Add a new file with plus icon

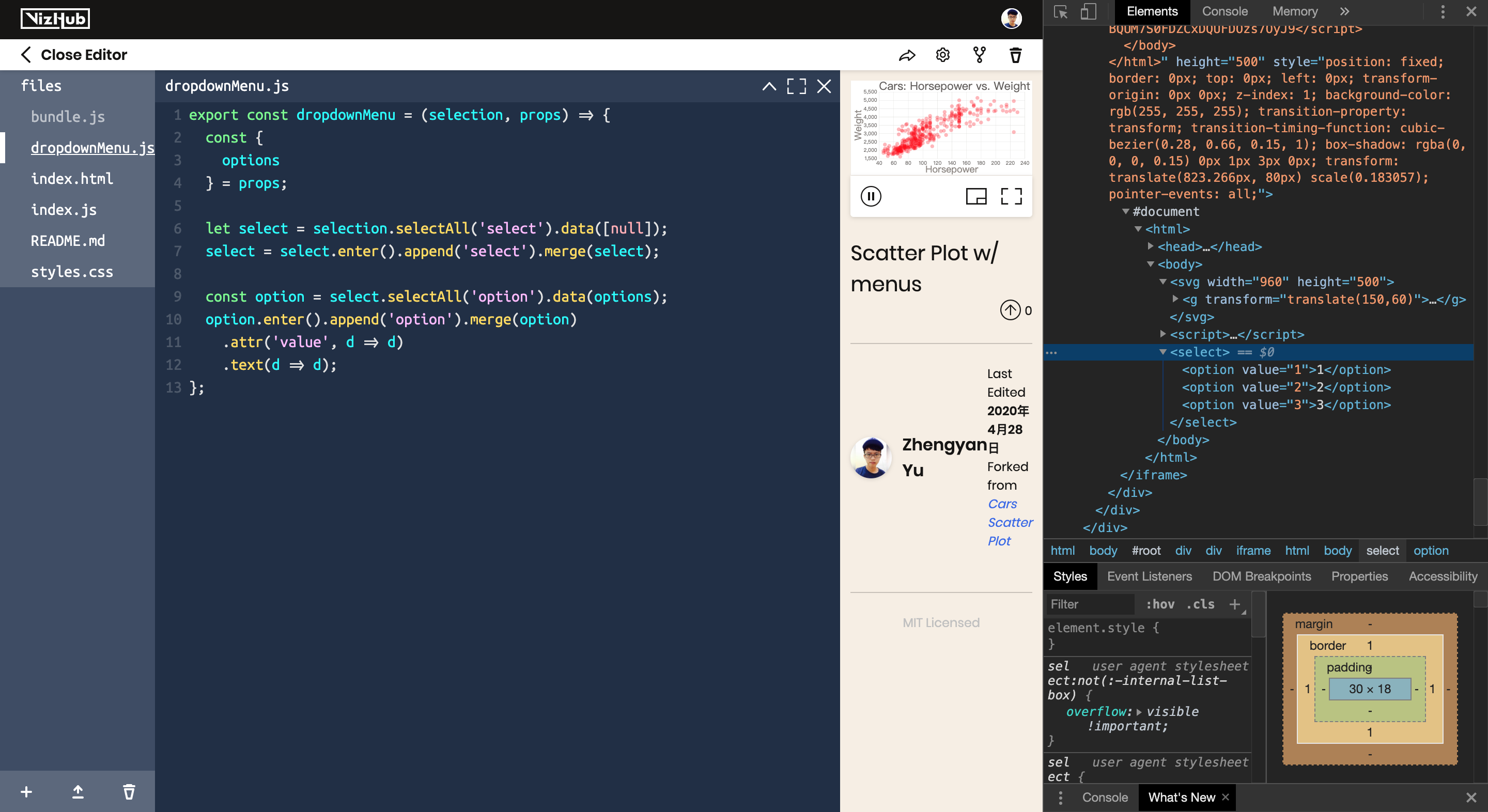tap(26, 792)
